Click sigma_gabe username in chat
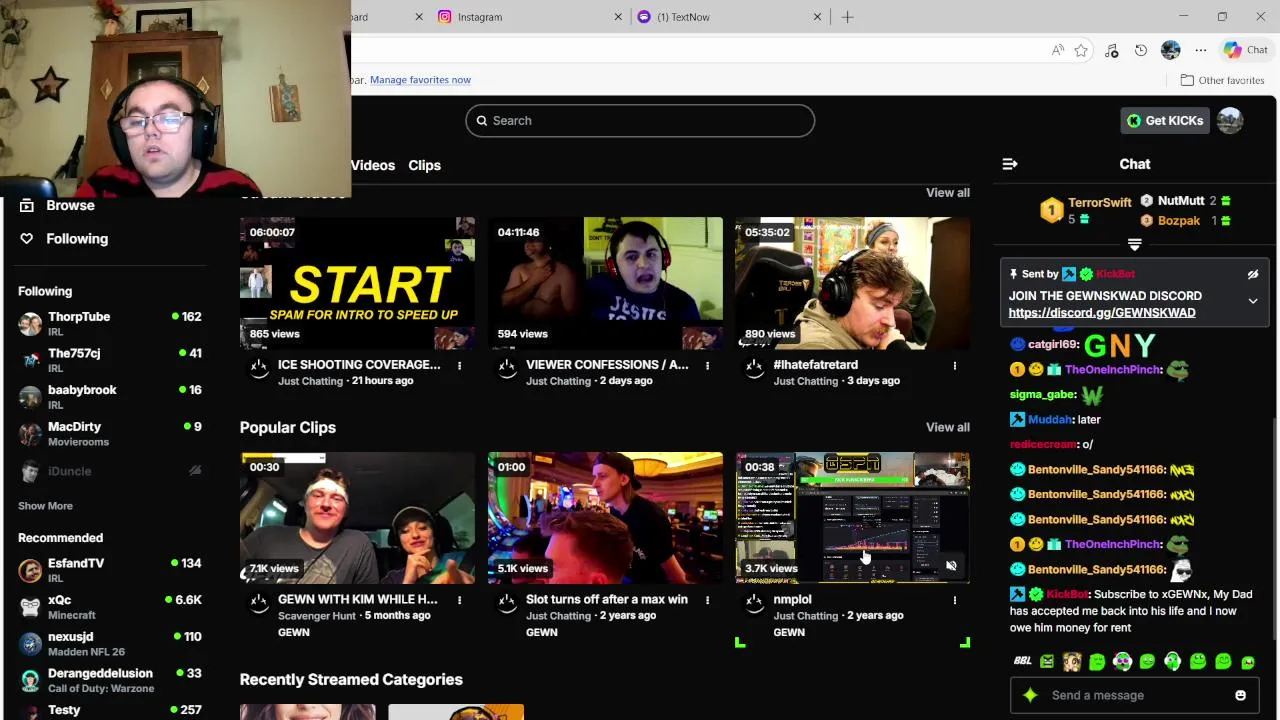The height and width of the screenshot is (720, 1280). (x=1042, y=395)
